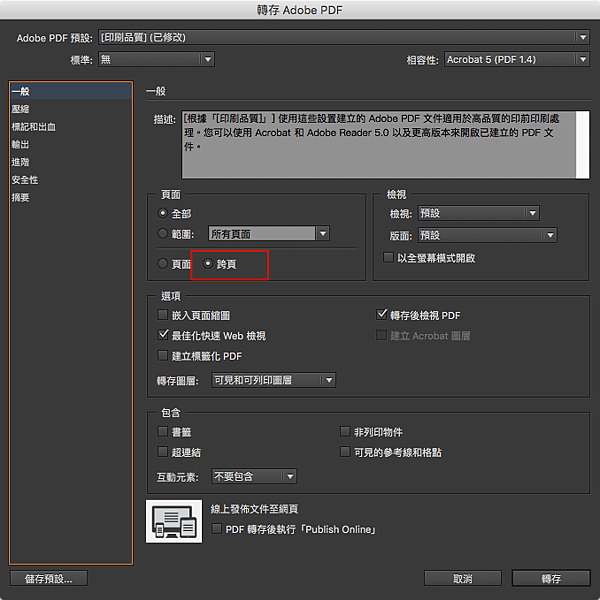Enable 嵌入頁面縮圖 checkbox
The width and height of the screenshot is (600, 600).
point(163,315)
